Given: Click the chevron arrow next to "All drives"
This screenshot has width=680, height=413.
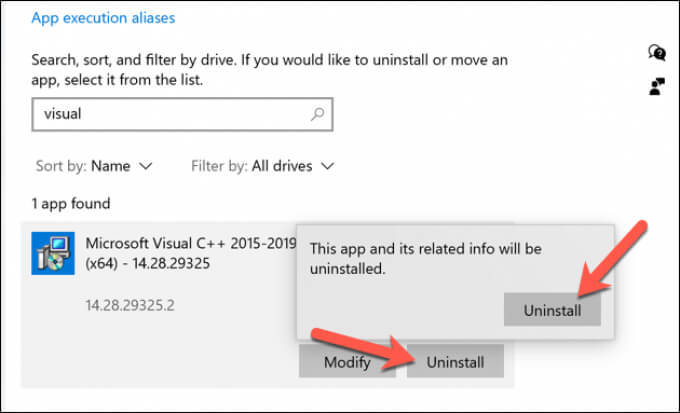Looking at the screenshot, I should click(x=326, y=165).
